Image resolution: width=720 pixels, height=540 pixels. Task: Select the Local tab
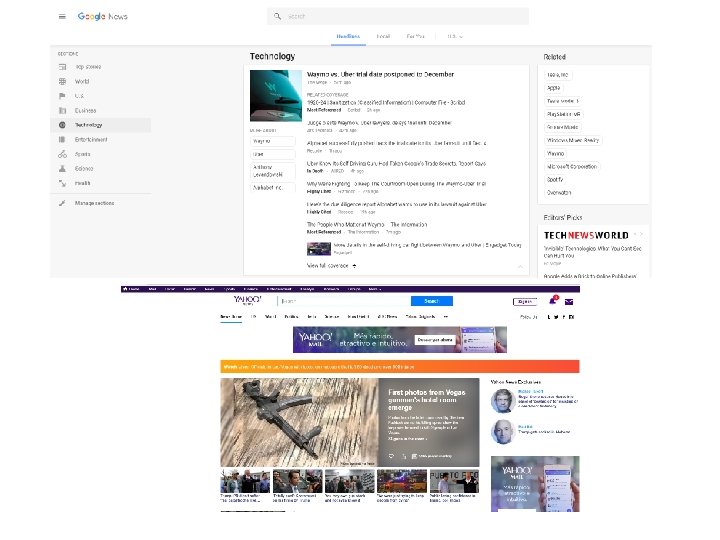pos(383,36)
